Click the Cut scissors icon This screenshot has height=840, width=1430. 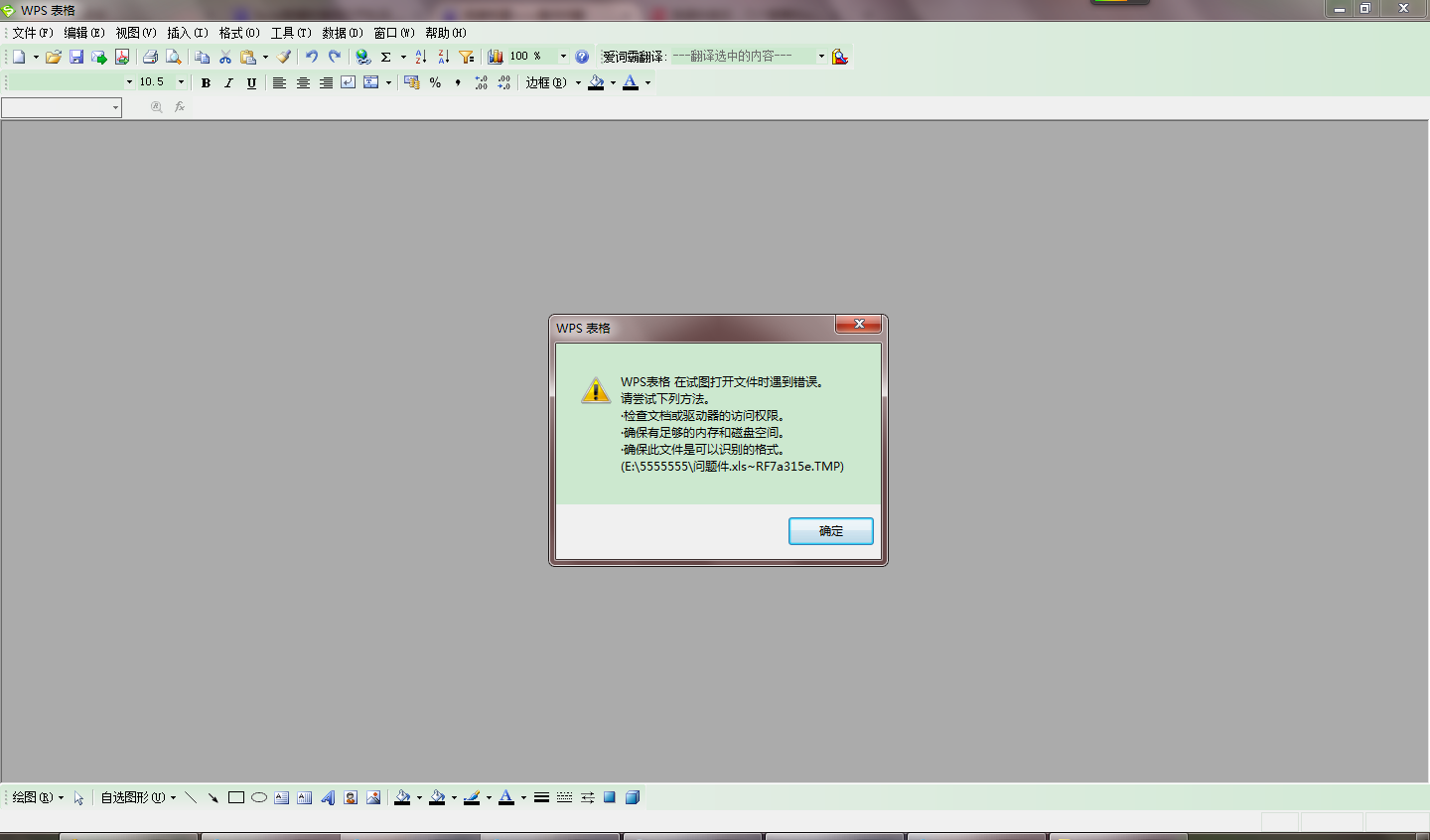click(x=225, y=57)
